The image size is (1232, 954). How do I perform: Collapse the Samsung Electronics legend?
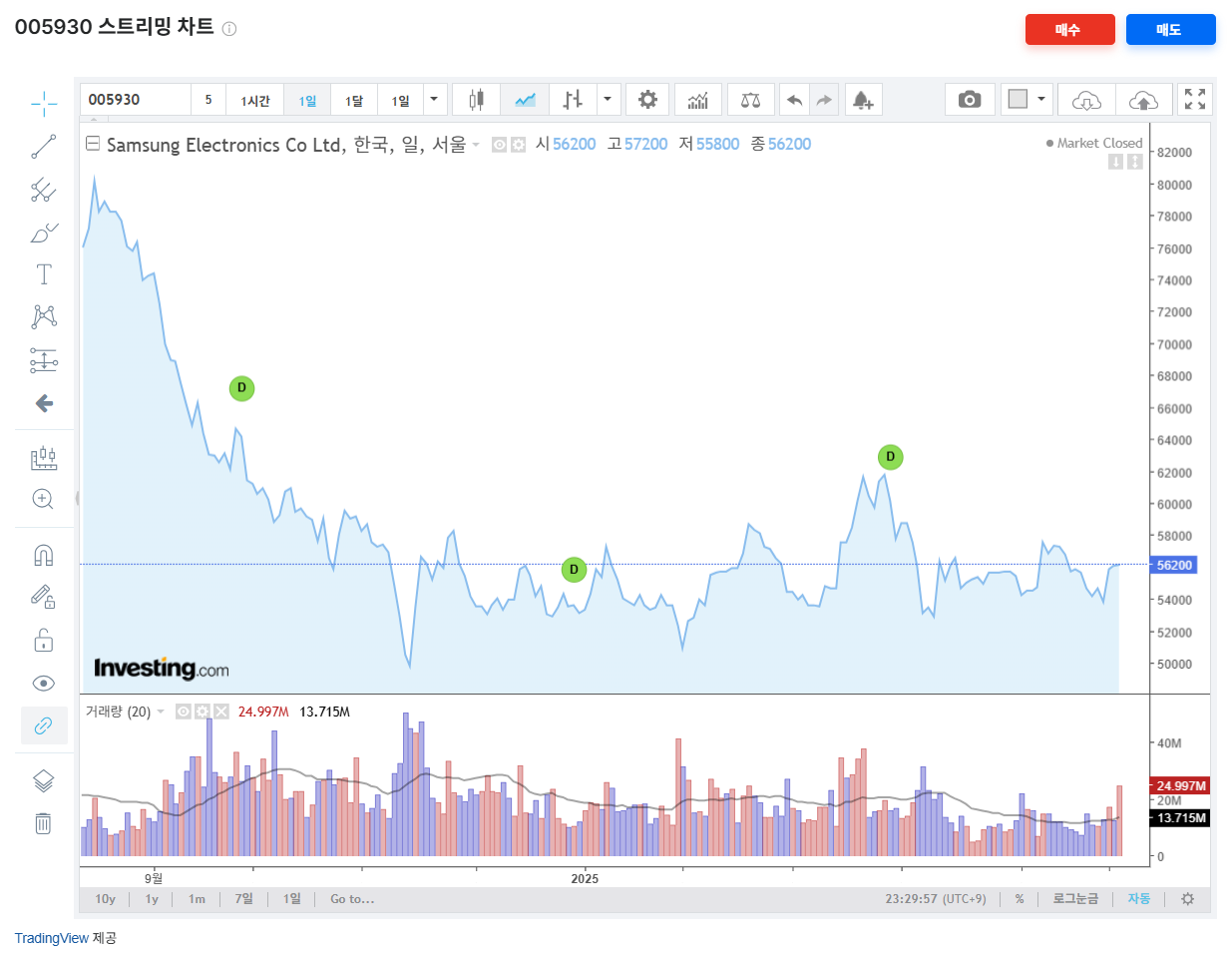(93, 144)
